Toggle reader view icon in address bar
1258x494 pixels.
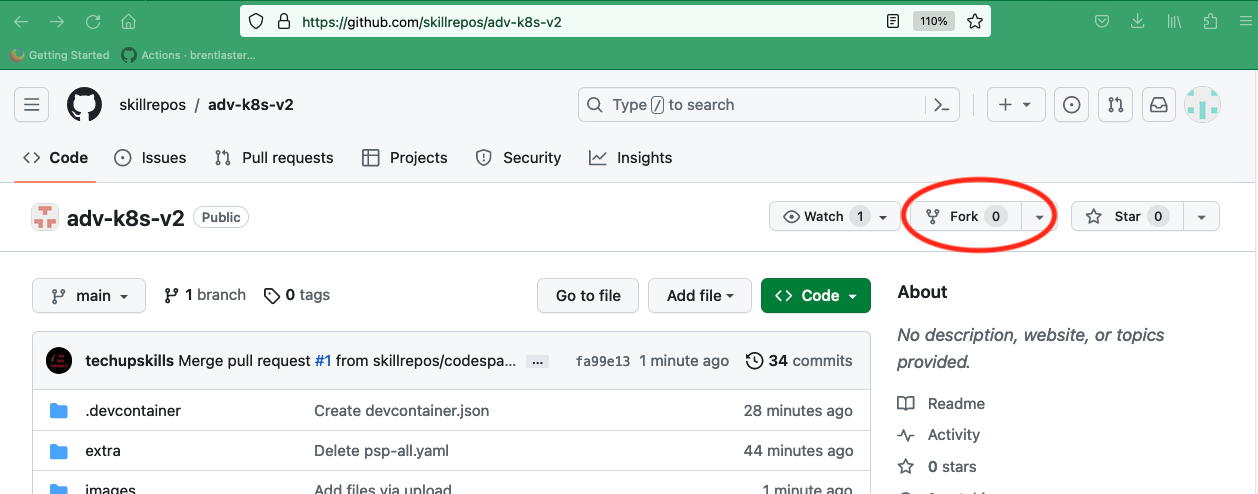click(x=893, y=21)
